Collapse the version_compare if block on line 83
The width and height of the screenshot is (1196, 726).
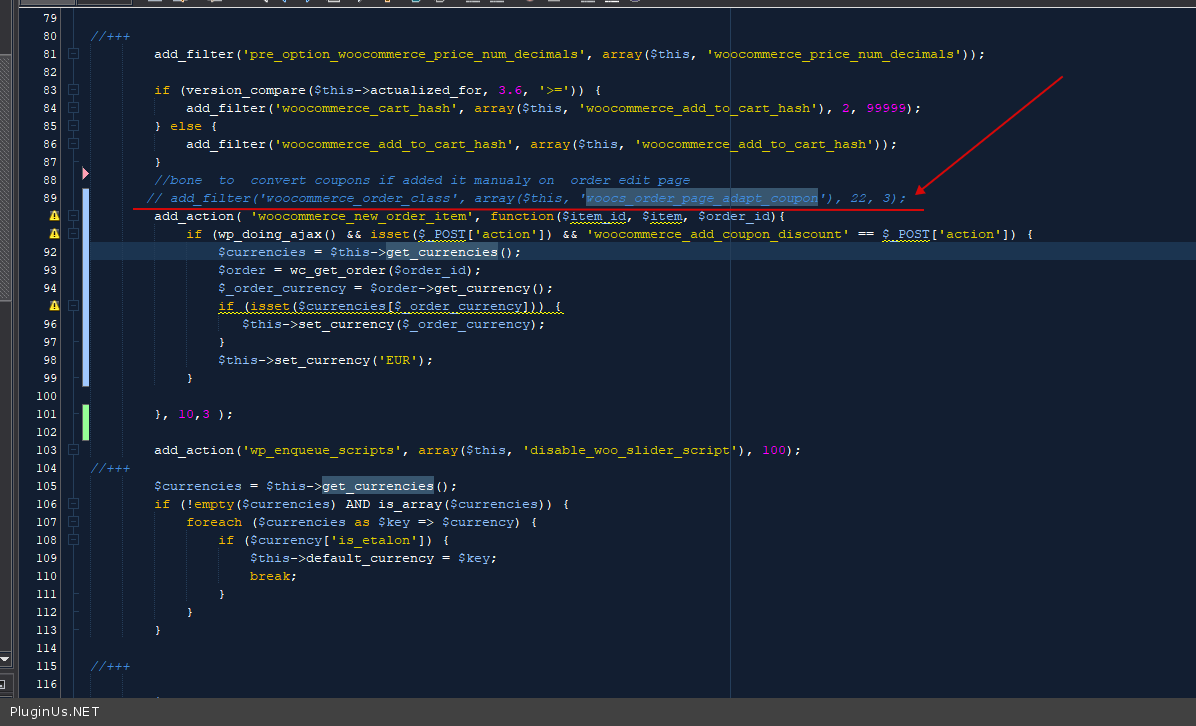pos(73,90)
